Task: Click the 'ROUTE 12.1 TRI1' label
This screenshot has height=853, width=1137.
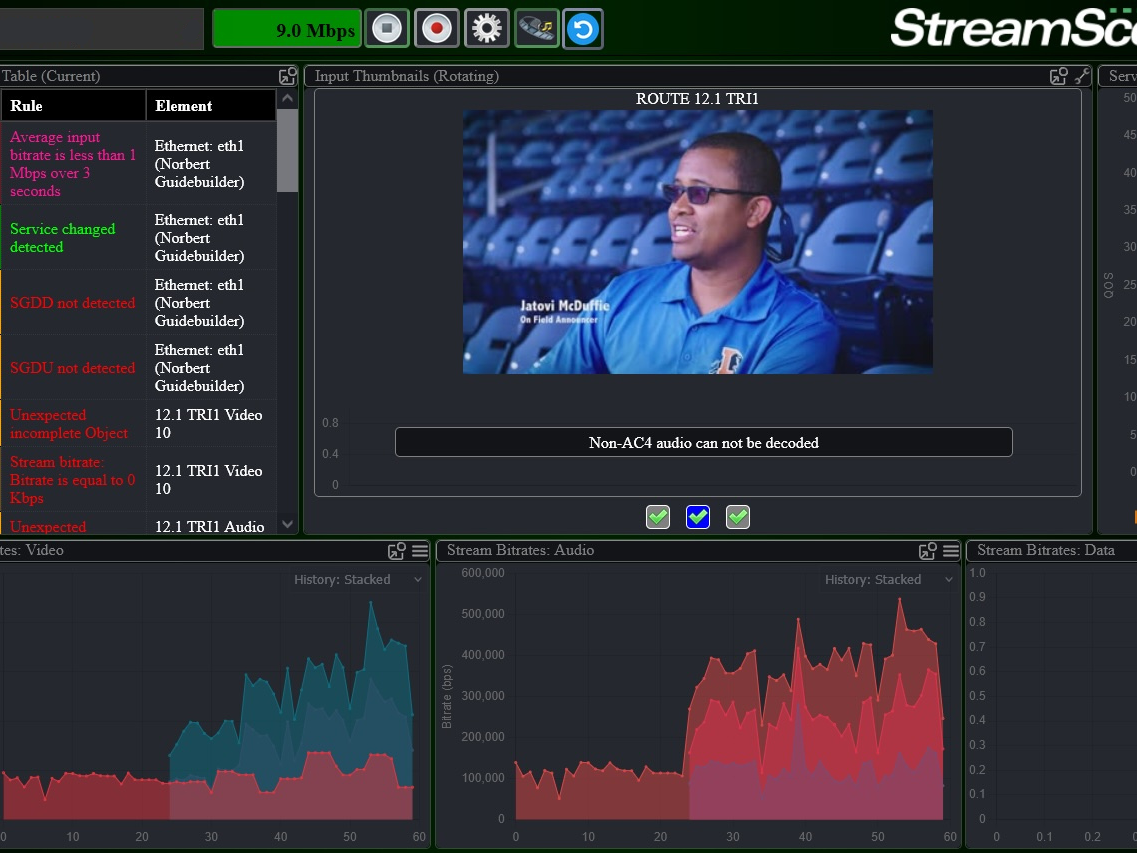Action: pos(698,99)
